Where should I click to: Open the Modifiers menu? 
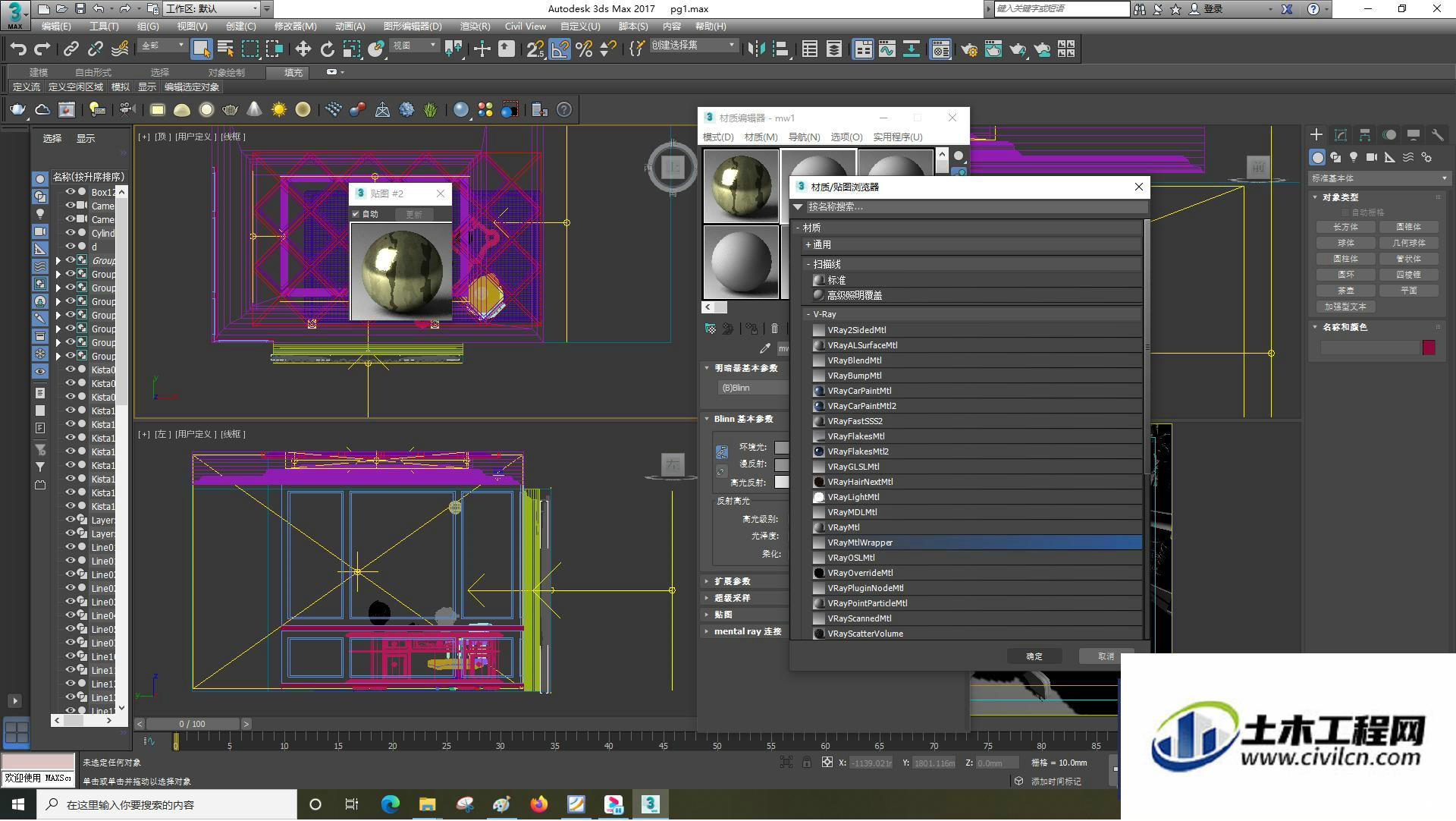pos(295,26)
